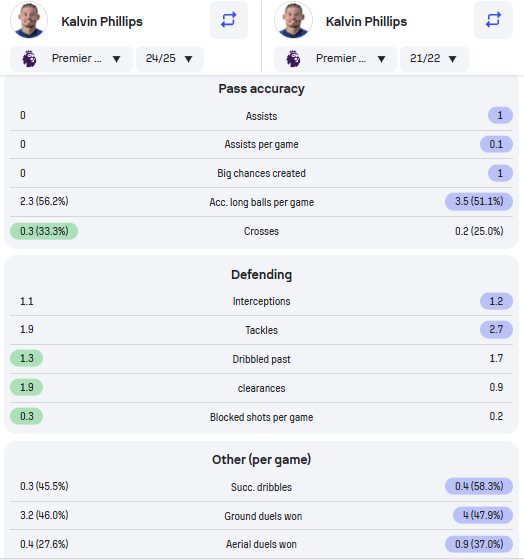Image resolution: width=524 pixels, height=560 pixels.
Task: Open the right Premier league dropdown
Action: (x=335, y=59)
